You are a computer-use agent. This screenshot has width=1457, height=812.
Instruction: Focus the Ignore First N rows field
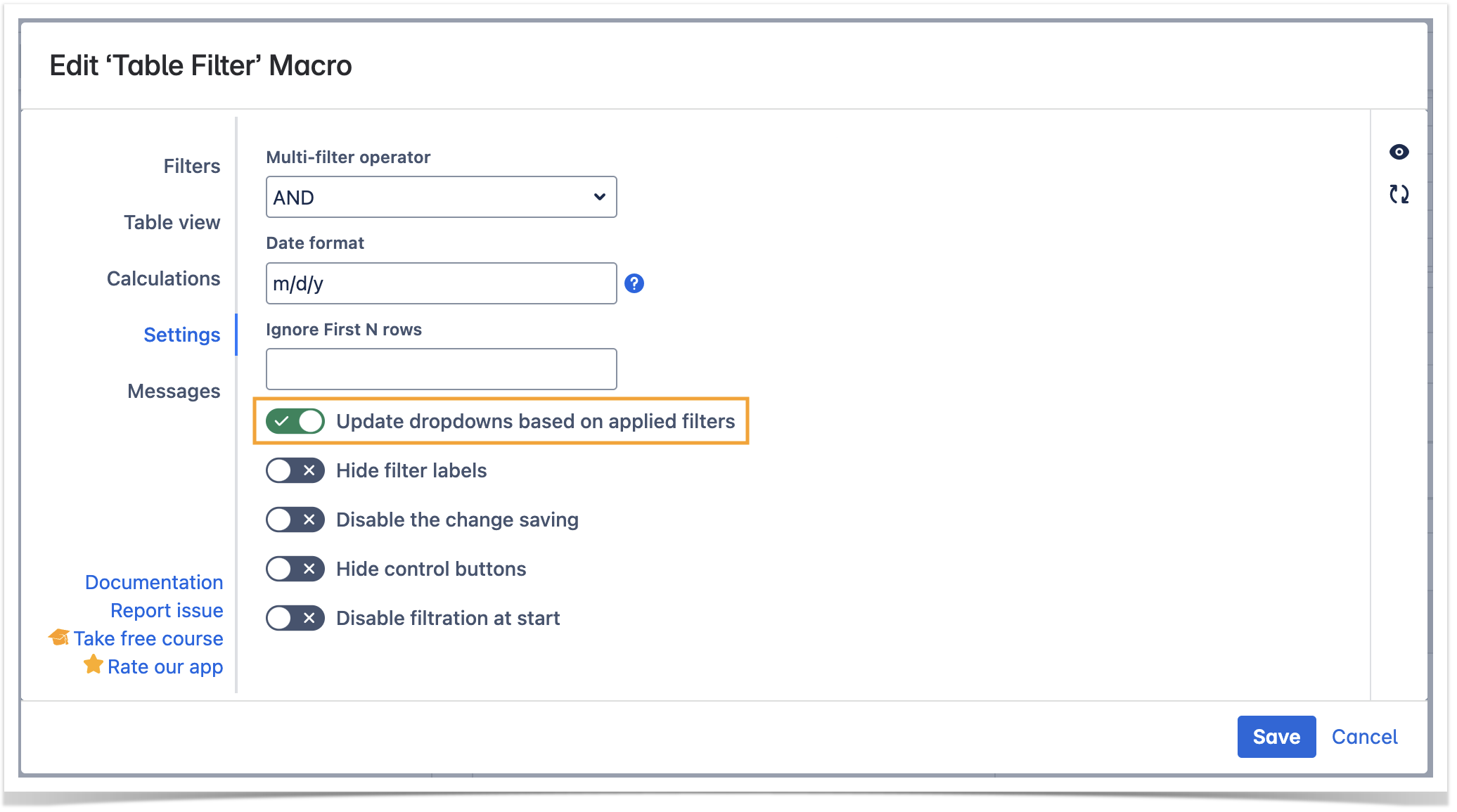click(441, 369)
